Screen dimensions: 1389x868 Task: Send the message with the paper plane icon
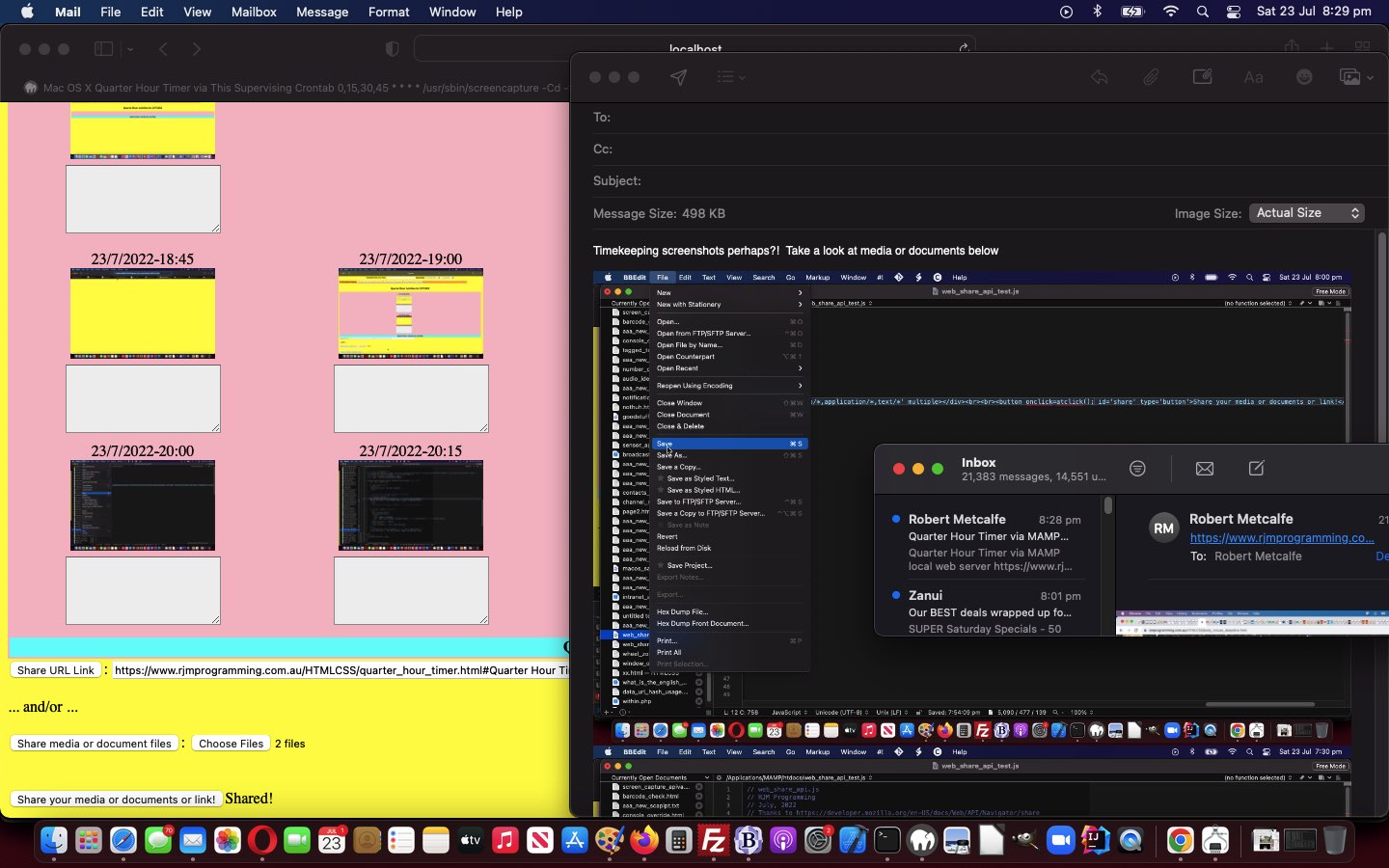click(679, 77)
